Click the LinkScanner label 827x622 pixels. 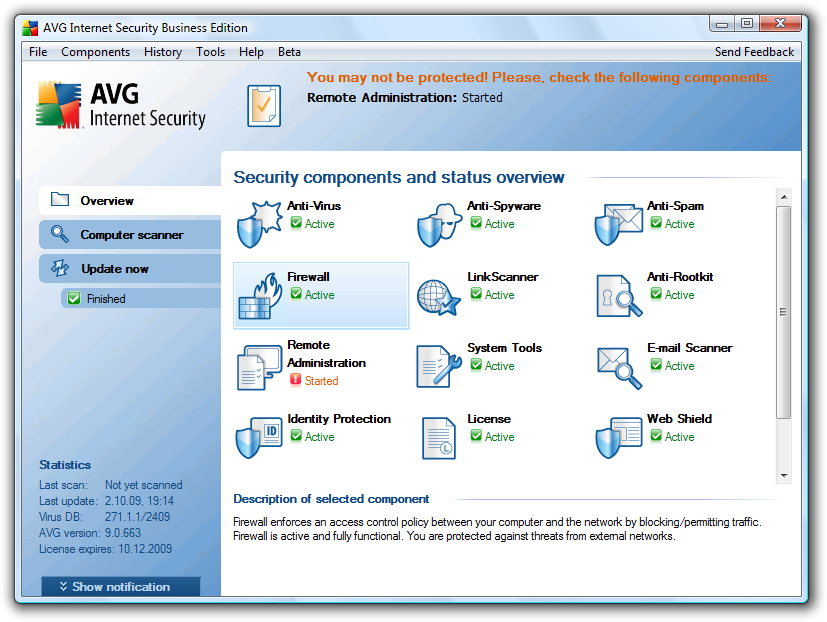pos(503,277)
